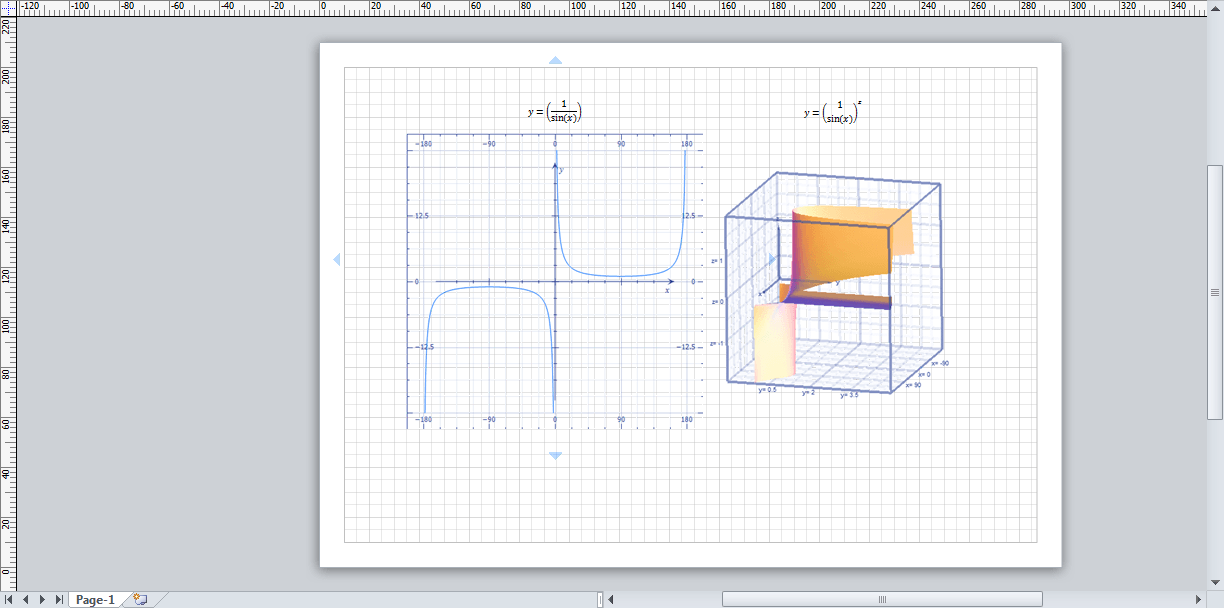Jump to the last page arrow

(x=59, y=599)
